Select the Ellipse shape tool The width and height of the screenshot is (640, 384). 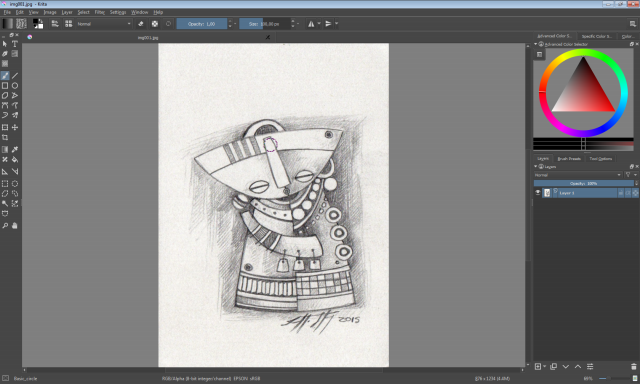coord(15,86)
